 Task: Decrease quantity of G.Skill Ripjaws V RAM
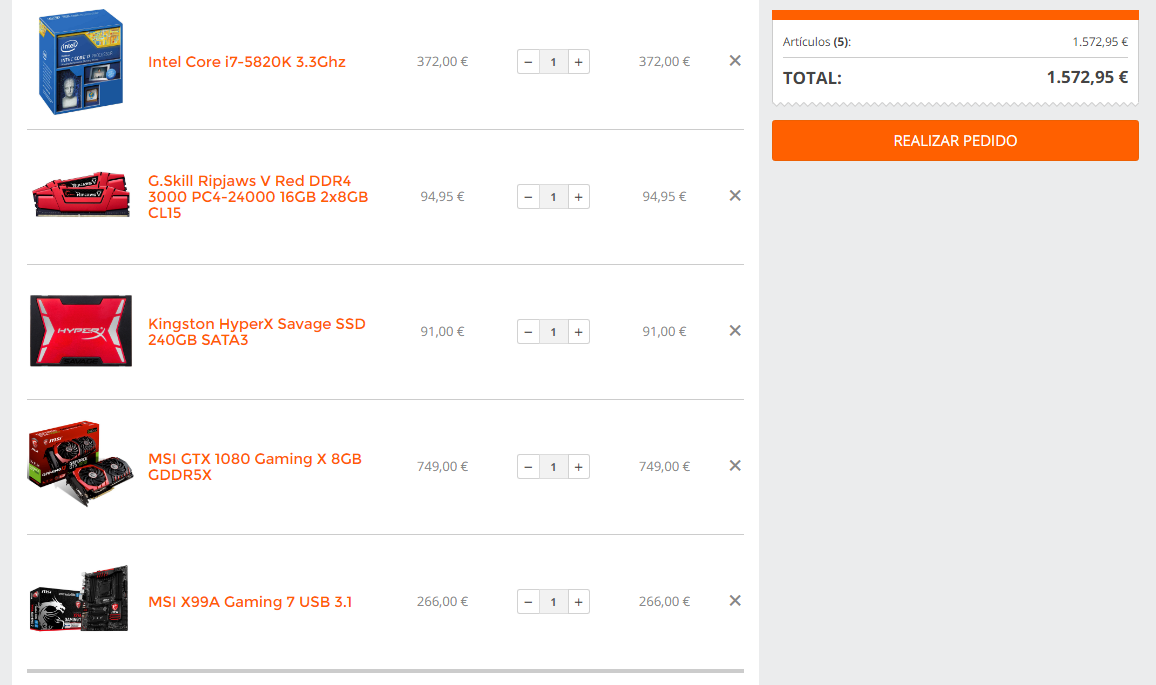pyautogui.click(x=528, y=197)
